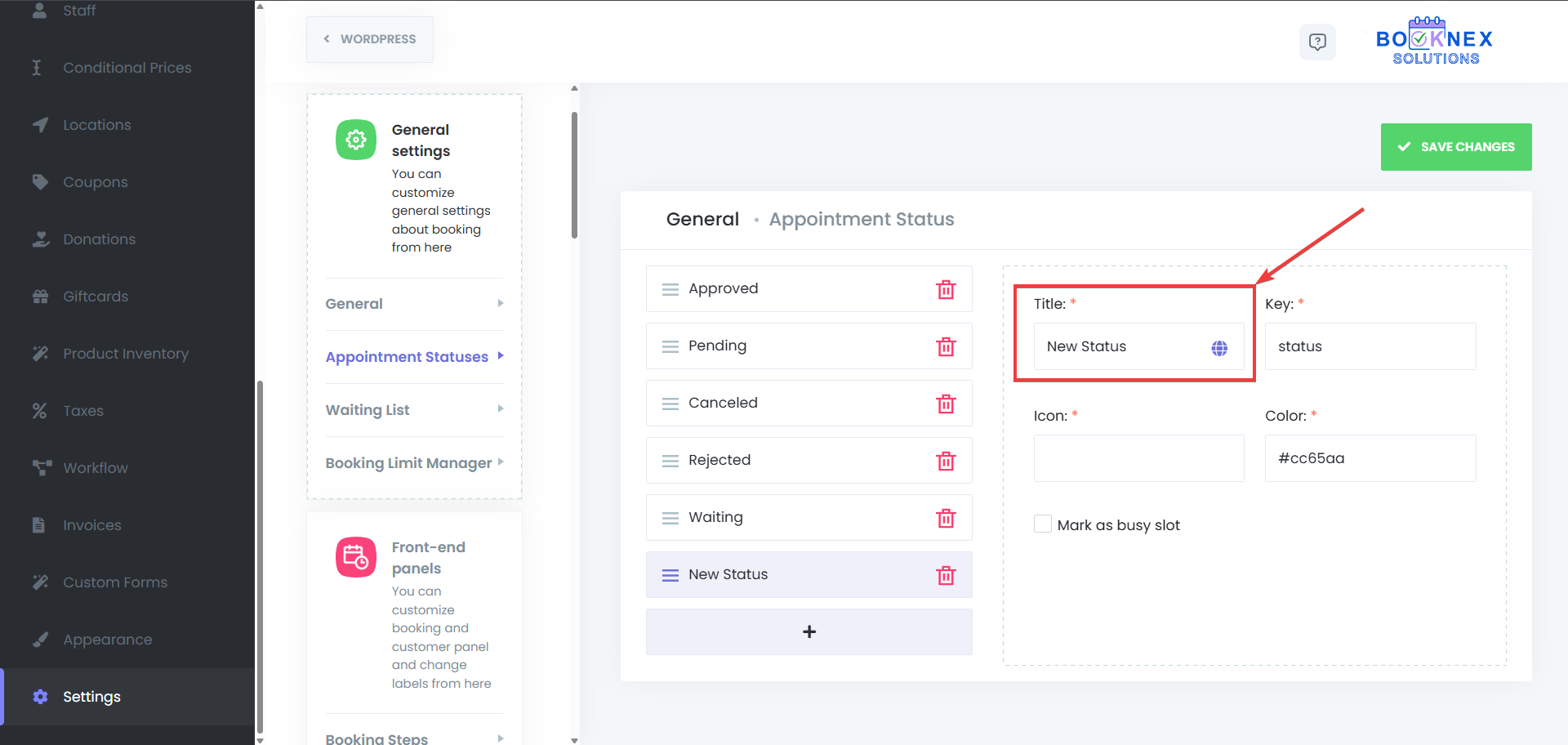
Task: Click the Save Changes button
Action: coord(1455,147)
